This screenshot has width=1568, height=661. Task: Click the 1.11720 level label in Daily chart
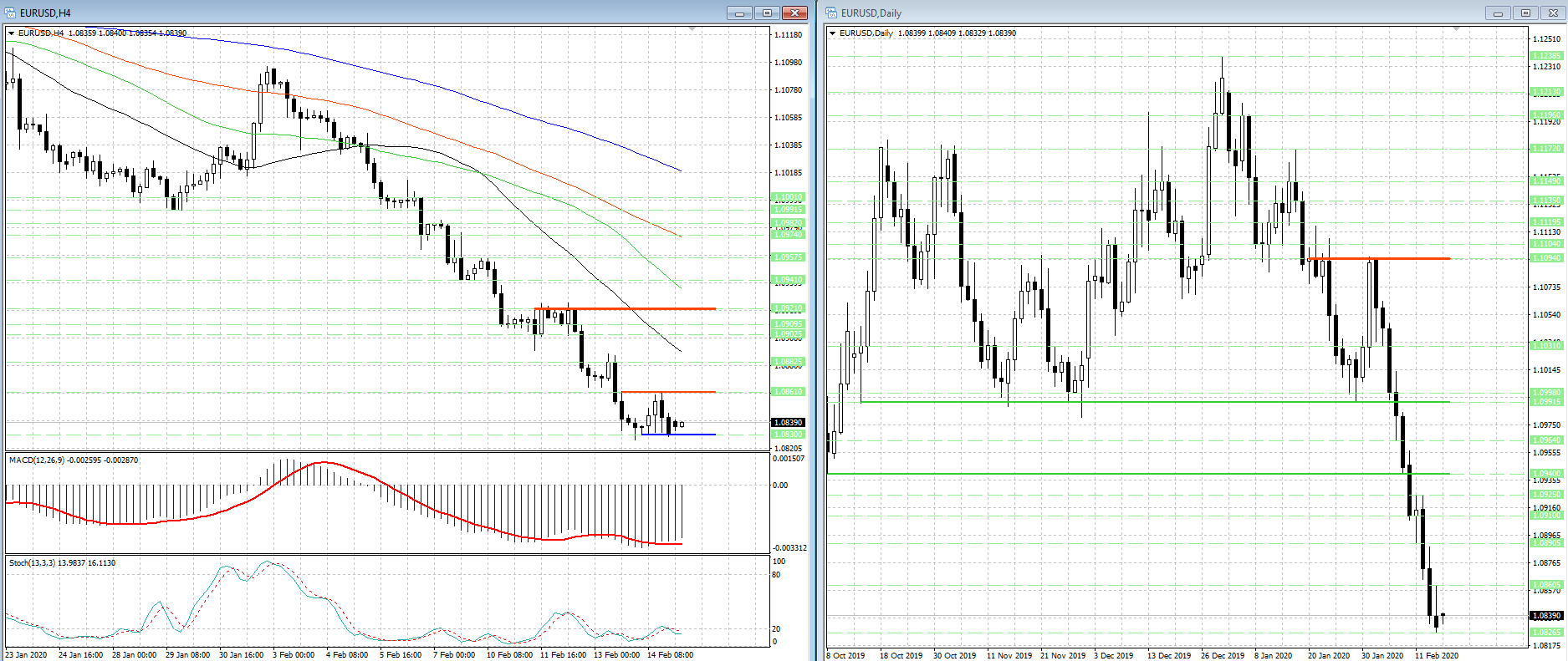(1545, 149)
